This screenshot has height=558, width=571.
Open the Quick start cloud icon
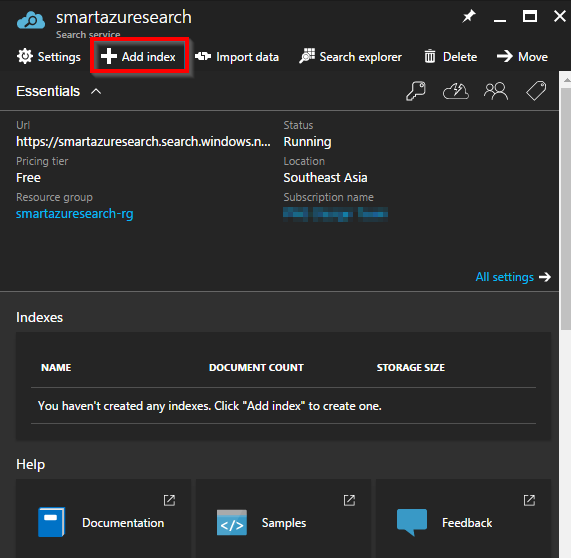pyautogui.click(x=456, y=91)
